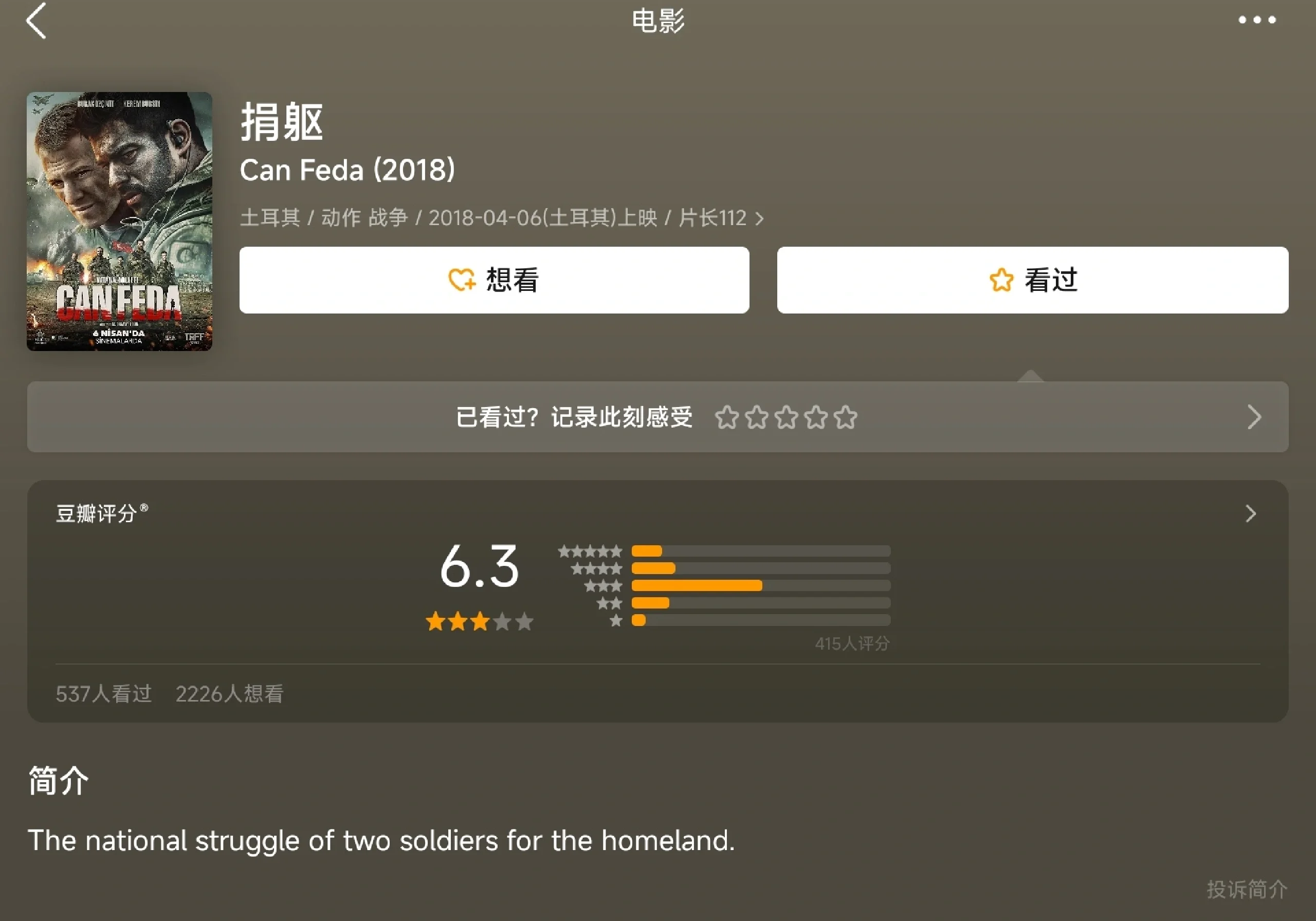Open rating prompt via right chevron
The image size is (1316, 921).
1254,417
